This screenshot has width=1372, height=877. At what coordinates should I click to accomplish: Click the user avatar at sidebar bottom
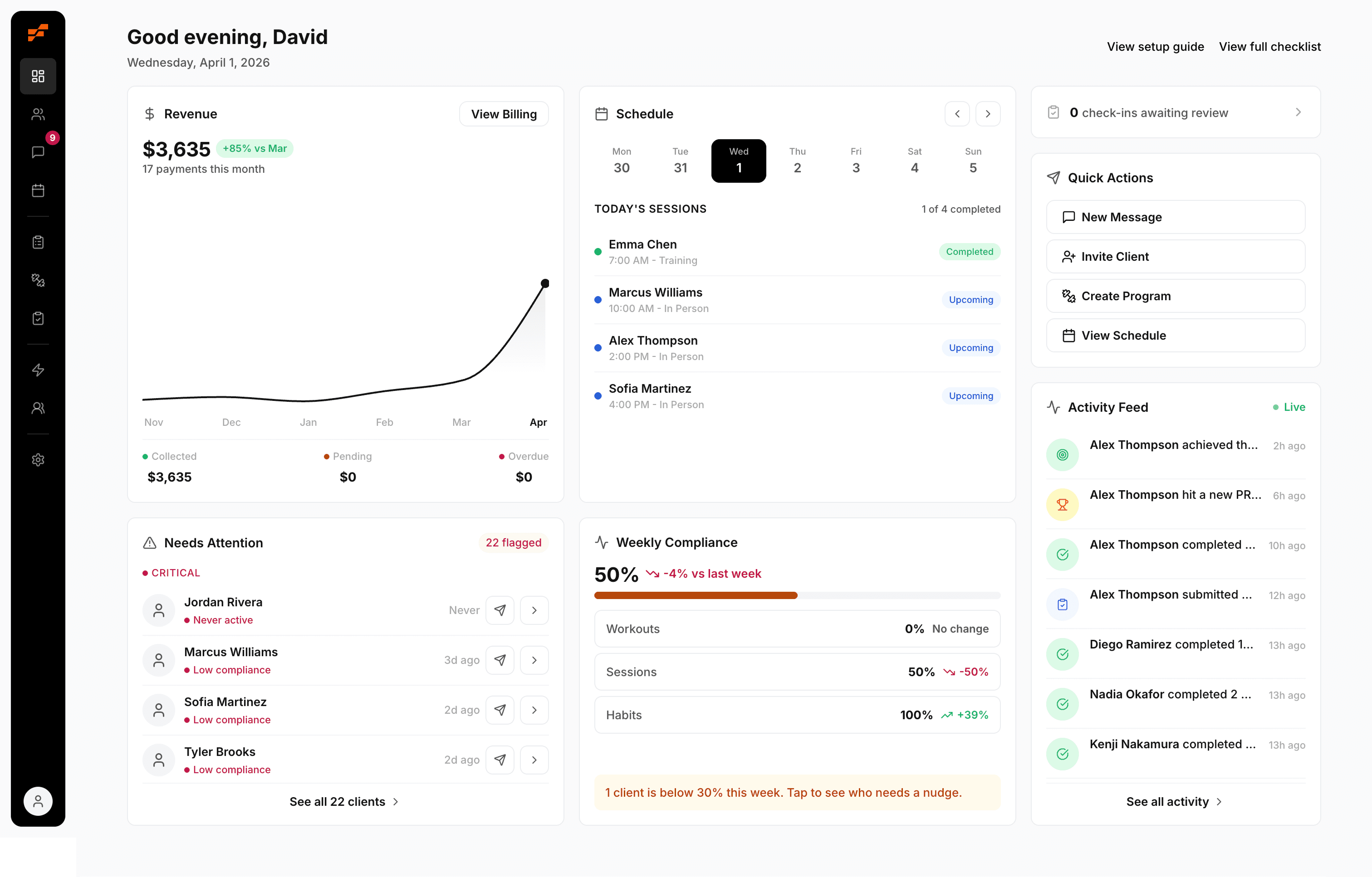tap(38, 801)
